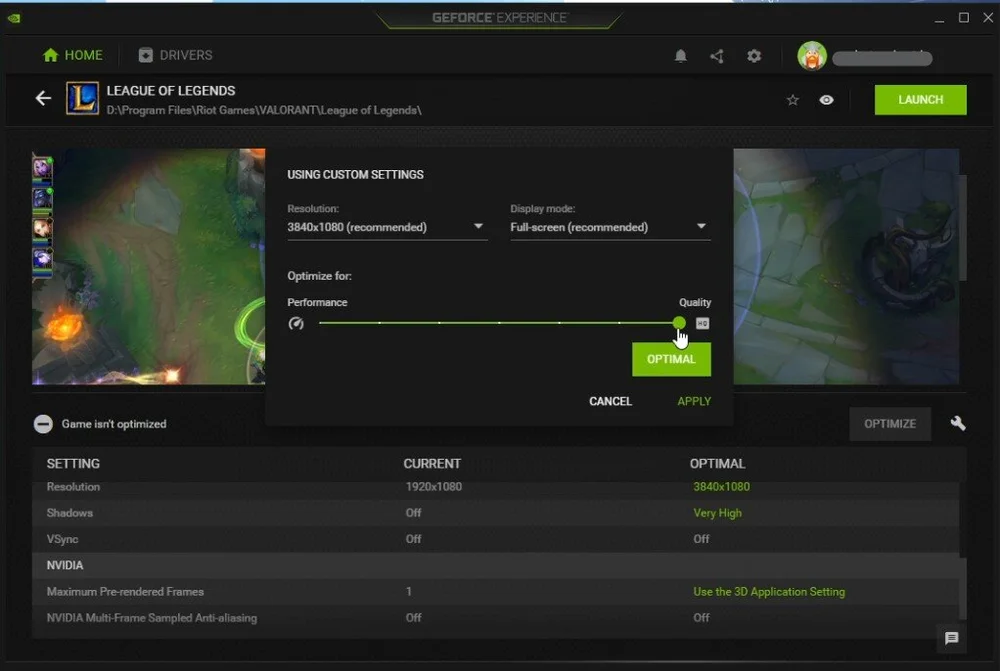This screenshot has width=1000, height=671.
Task: Click the wrench icon next to Optimize
Action: coord(958,423)
